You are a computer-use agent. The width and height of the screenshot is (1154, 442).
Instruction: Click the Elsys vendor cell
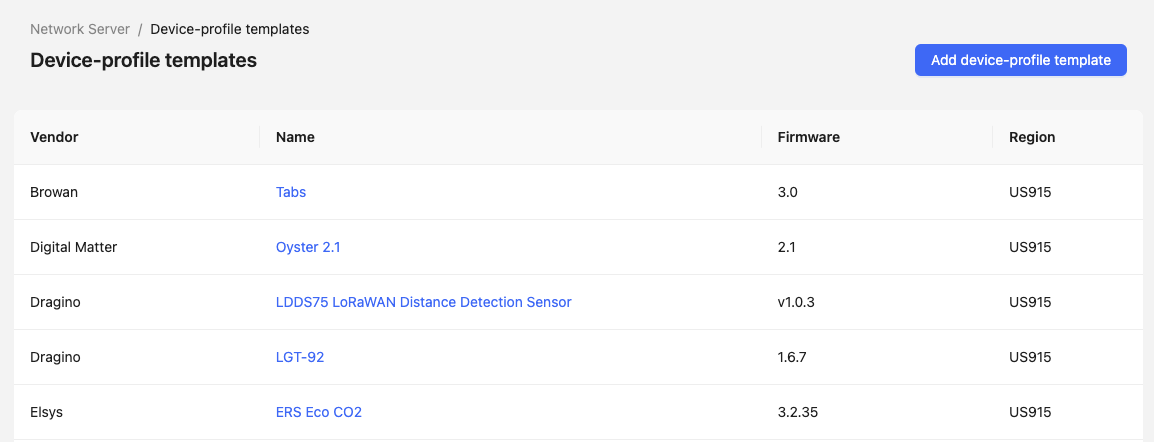point(47,412)
